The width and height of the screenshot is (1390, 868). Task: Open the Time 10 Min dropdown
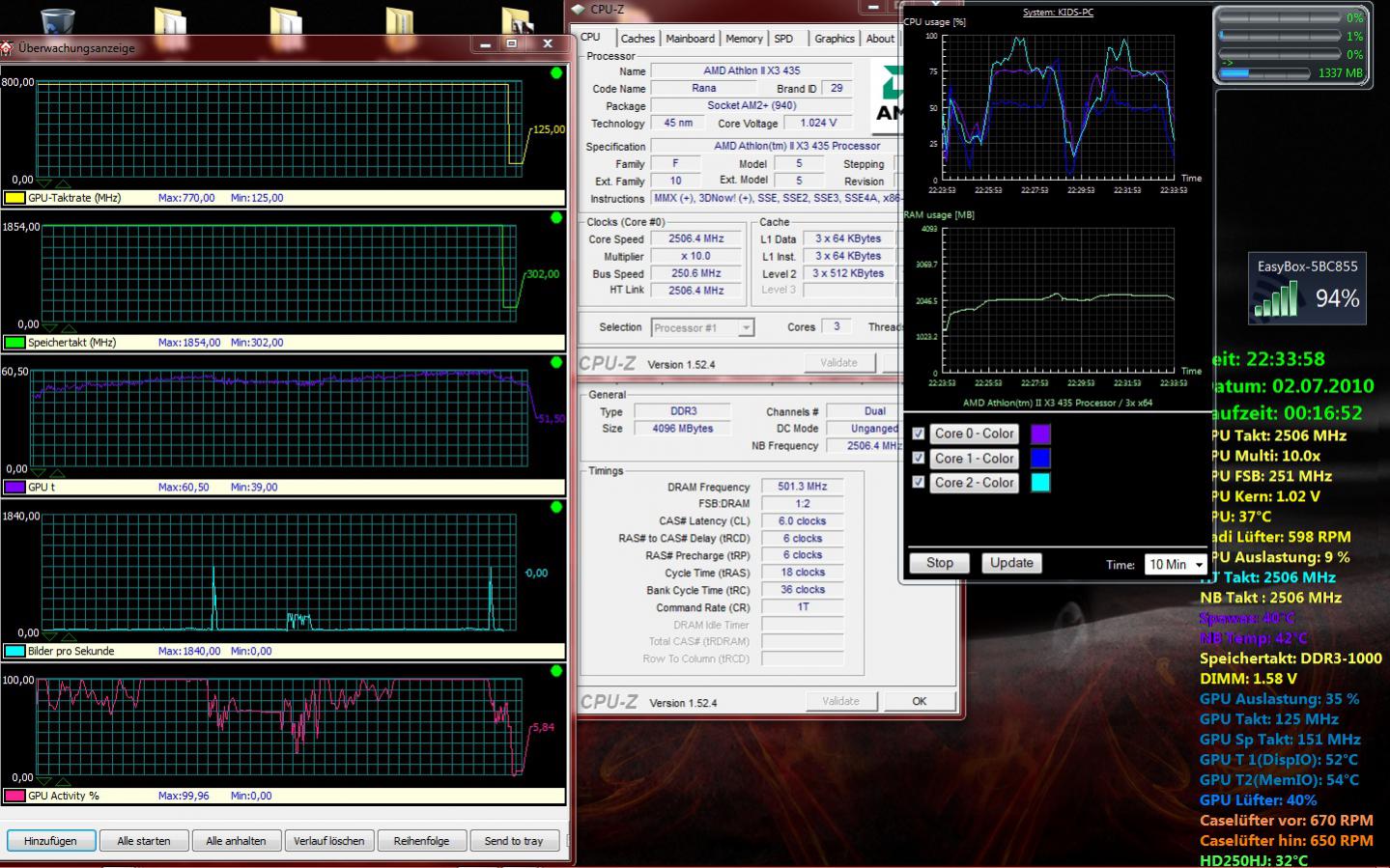point(1176,565)
